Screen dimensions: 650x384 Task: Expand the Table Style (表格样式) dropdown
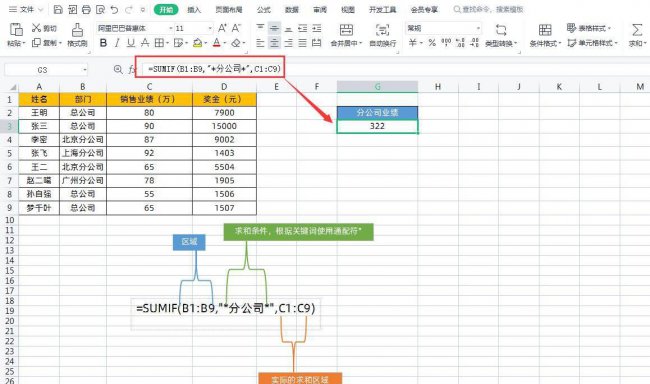(609, 28)
